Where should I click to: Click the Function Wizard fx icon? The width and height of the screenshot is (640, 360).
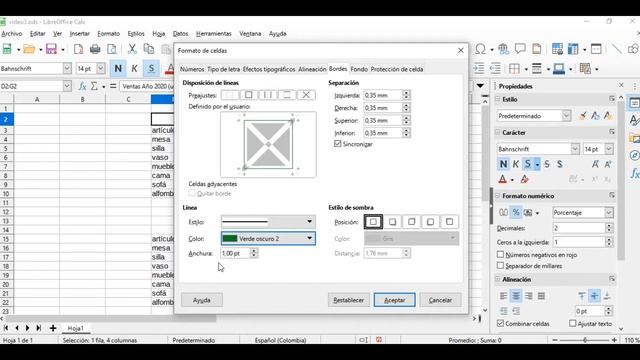tap(82, 86)
